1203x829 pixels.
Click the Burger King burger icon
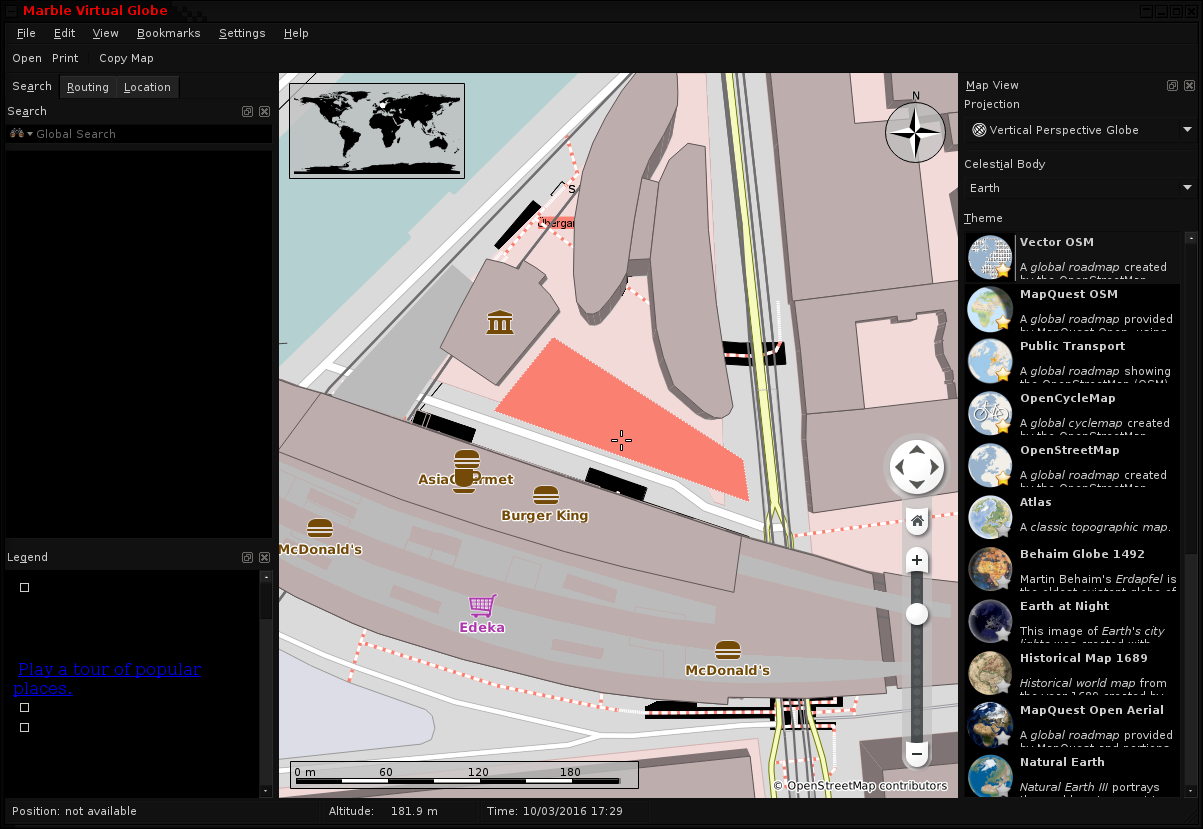(545, 495)
